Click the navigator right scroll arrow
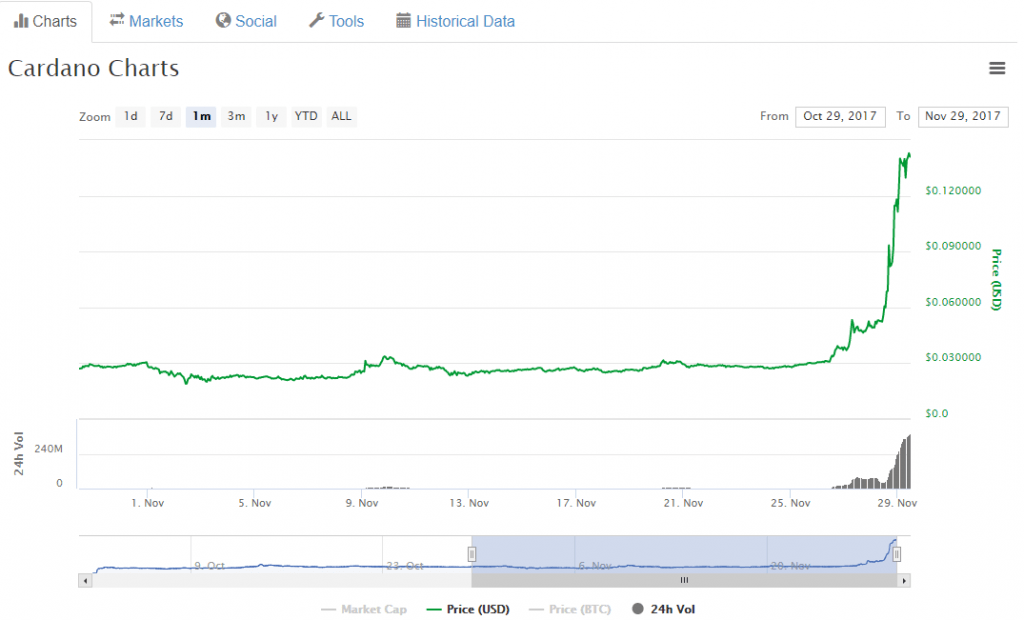 tap(903, 580)
